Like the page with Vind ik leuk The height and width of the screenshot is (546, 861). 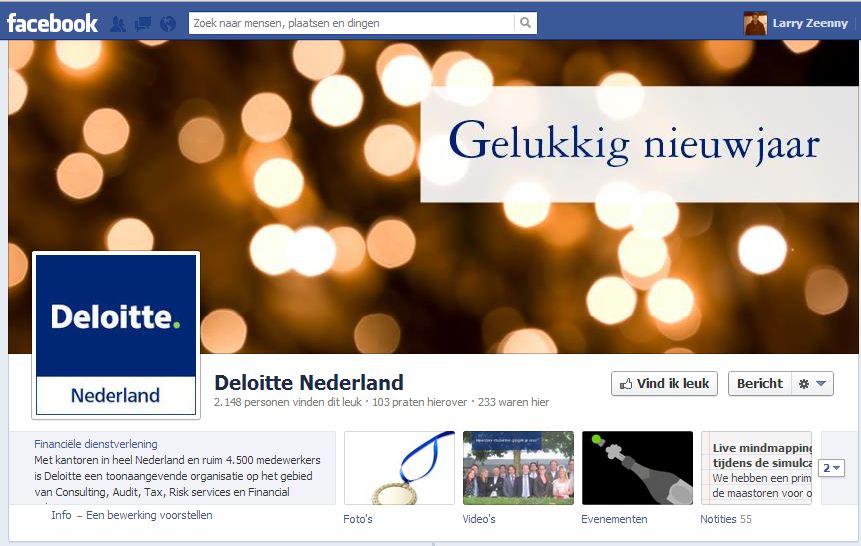pos(664,383)
